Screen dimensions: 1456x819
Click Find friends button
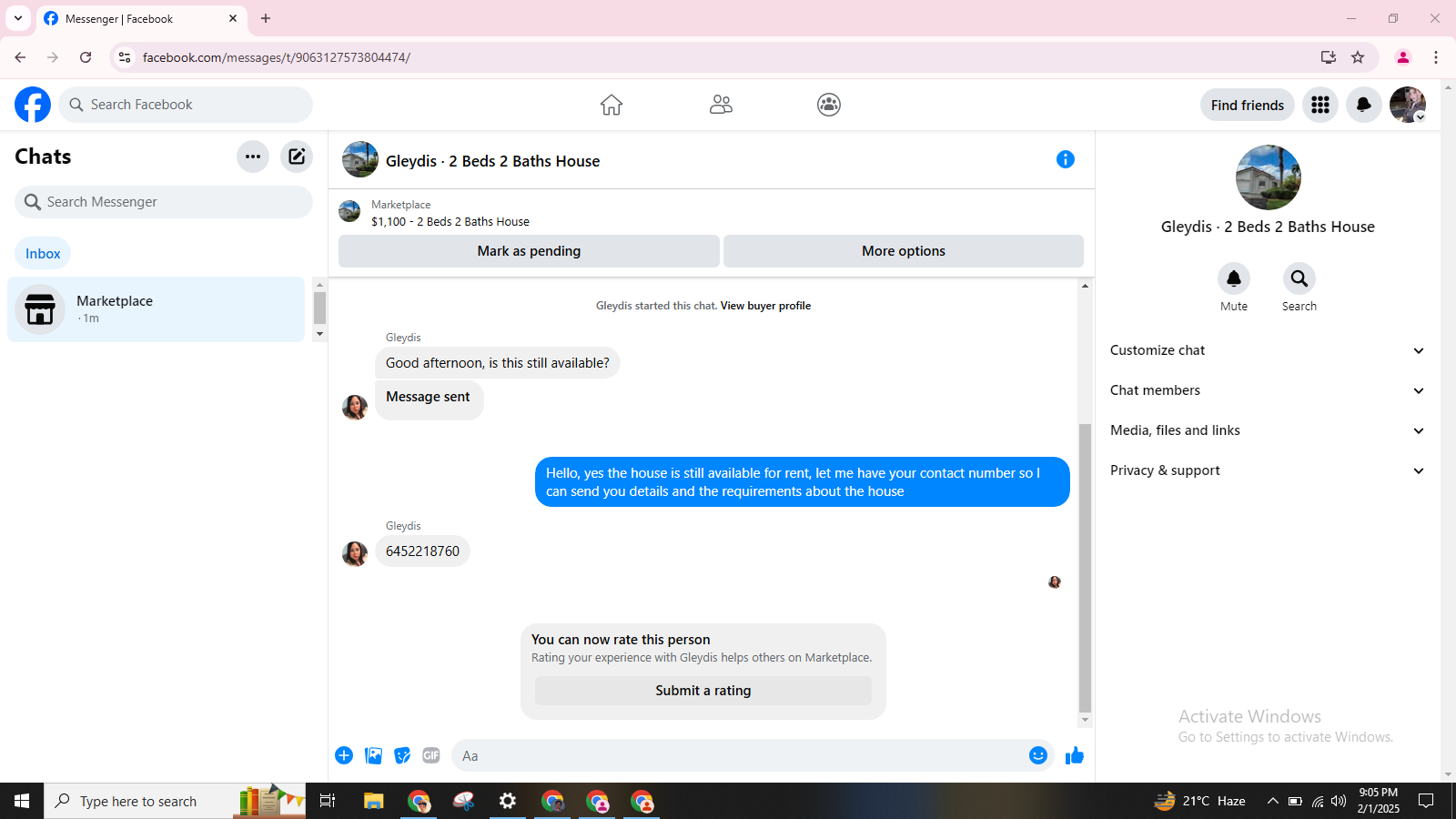point(1248,105)
